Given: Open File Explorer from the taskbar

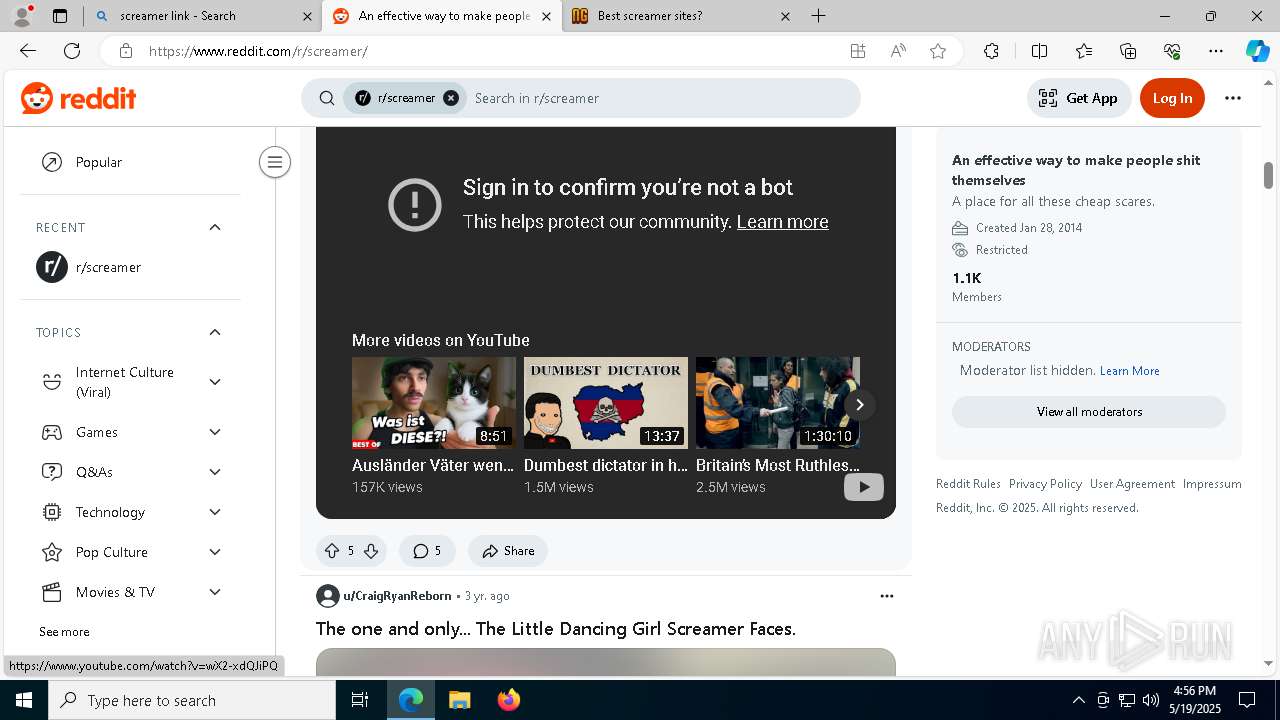Looking at the screenshot, I should point(460,700).
